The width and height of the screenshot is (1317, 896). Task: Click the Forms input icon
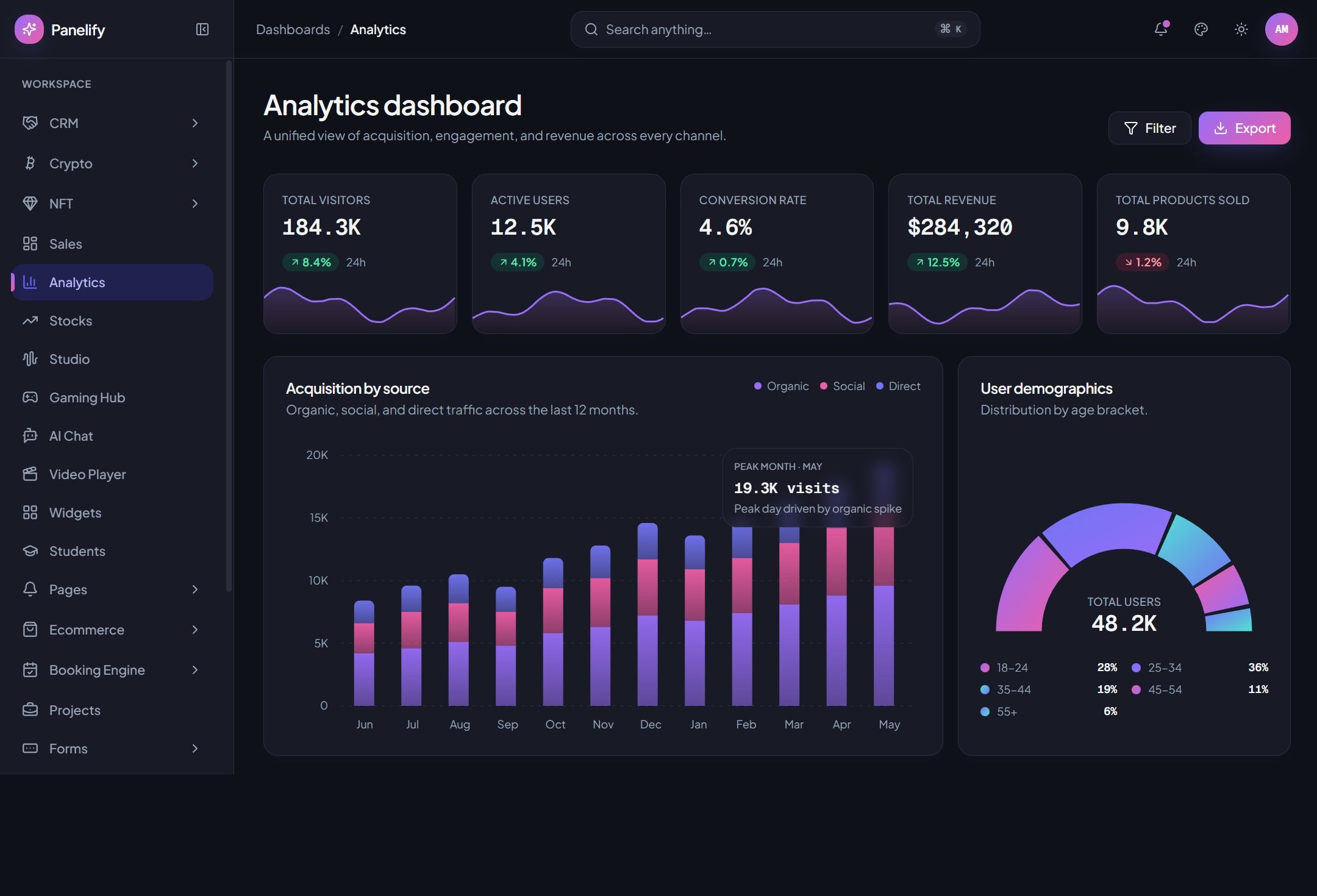(30, 748)
